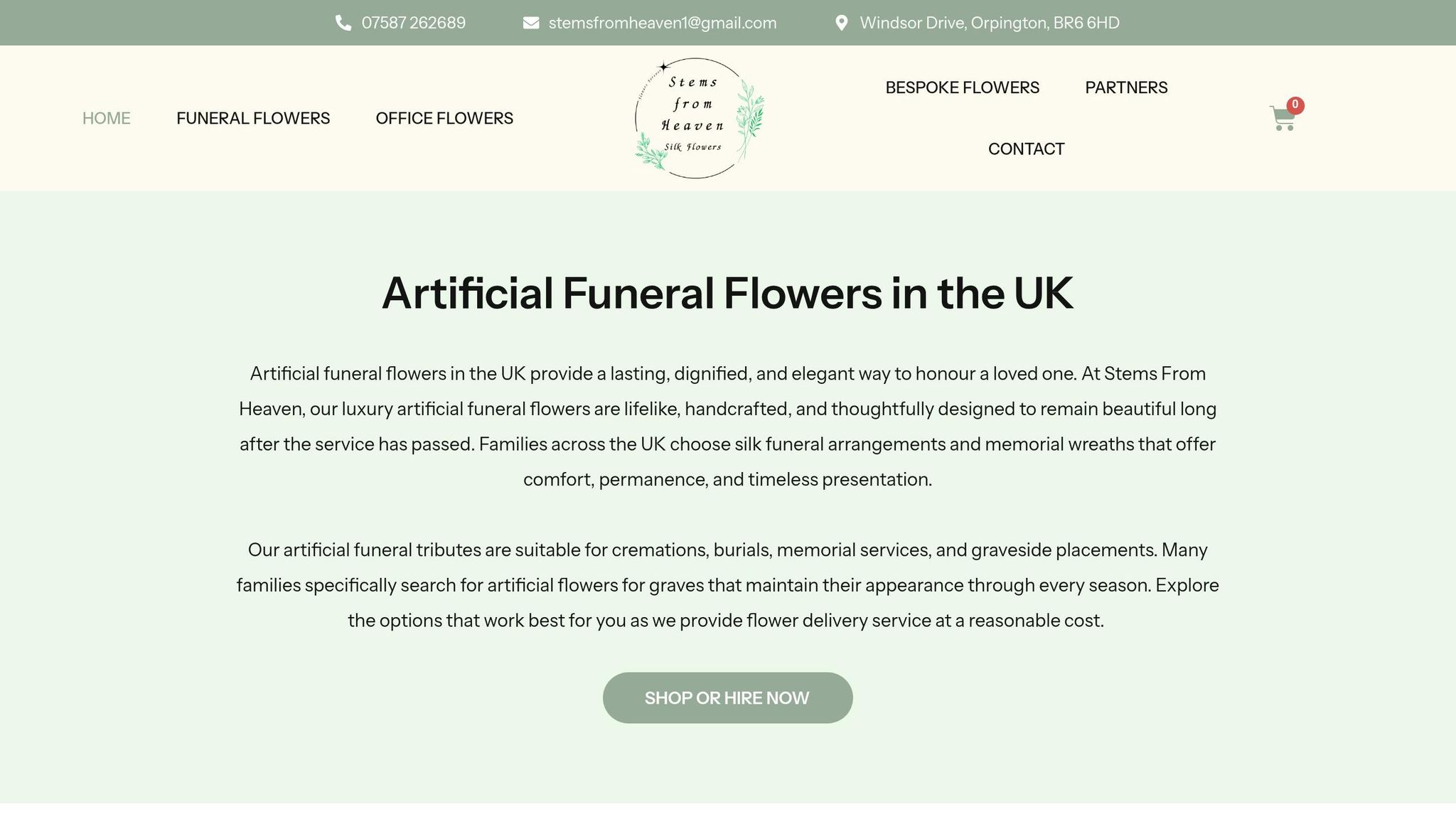Select the Partners menu item
The height and width of the screenshot is (819, 1456).
pyautogui.click(x=1126, y=87)
